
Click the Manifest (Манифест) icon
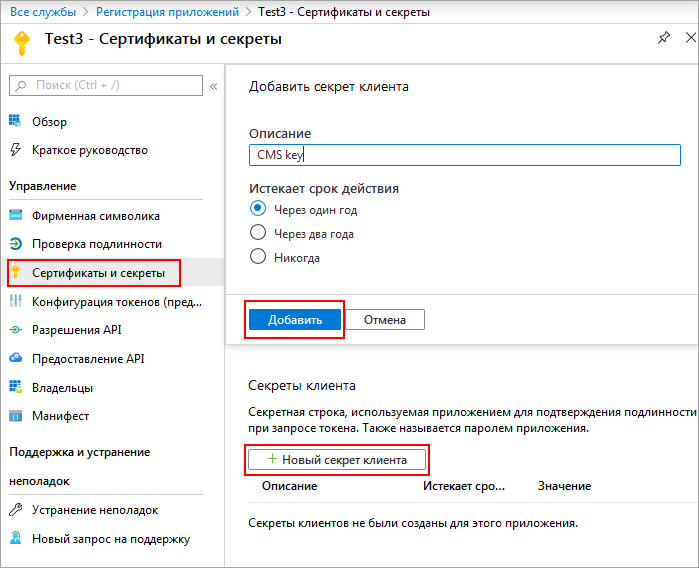[x=15, y=416]
